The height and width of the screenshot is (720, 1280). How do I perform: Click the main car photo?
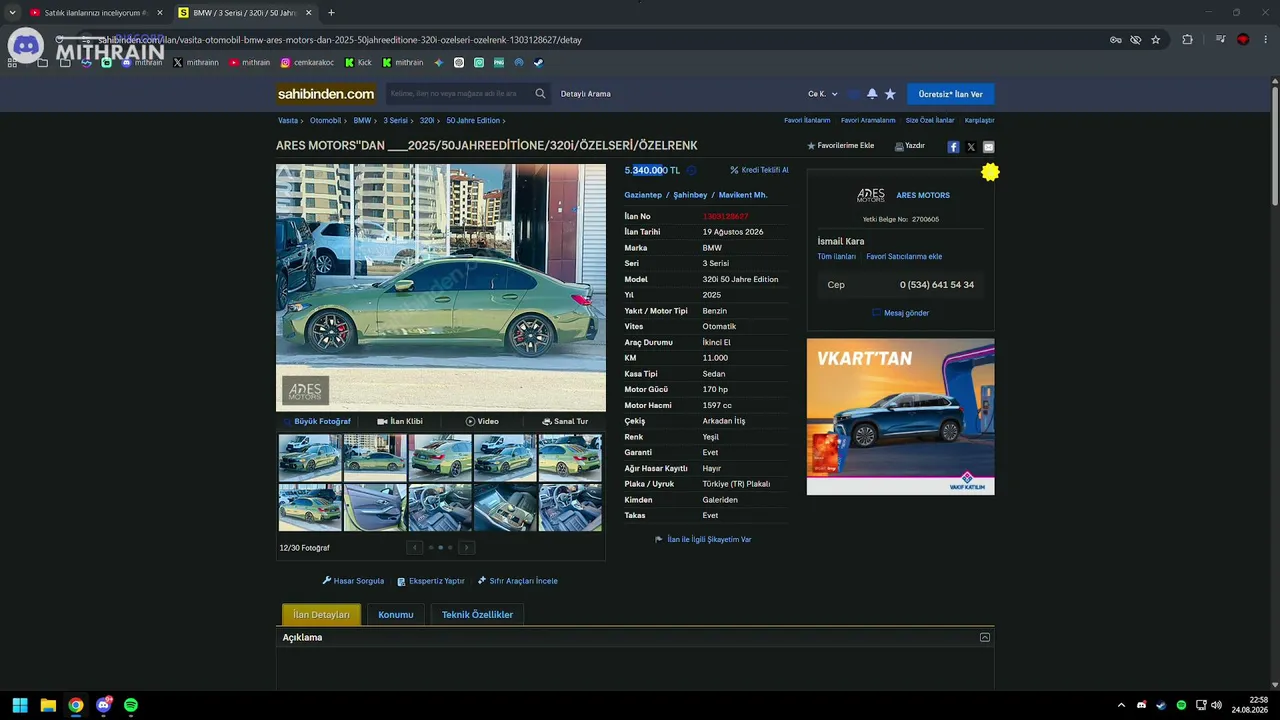(x=441, y=288)
